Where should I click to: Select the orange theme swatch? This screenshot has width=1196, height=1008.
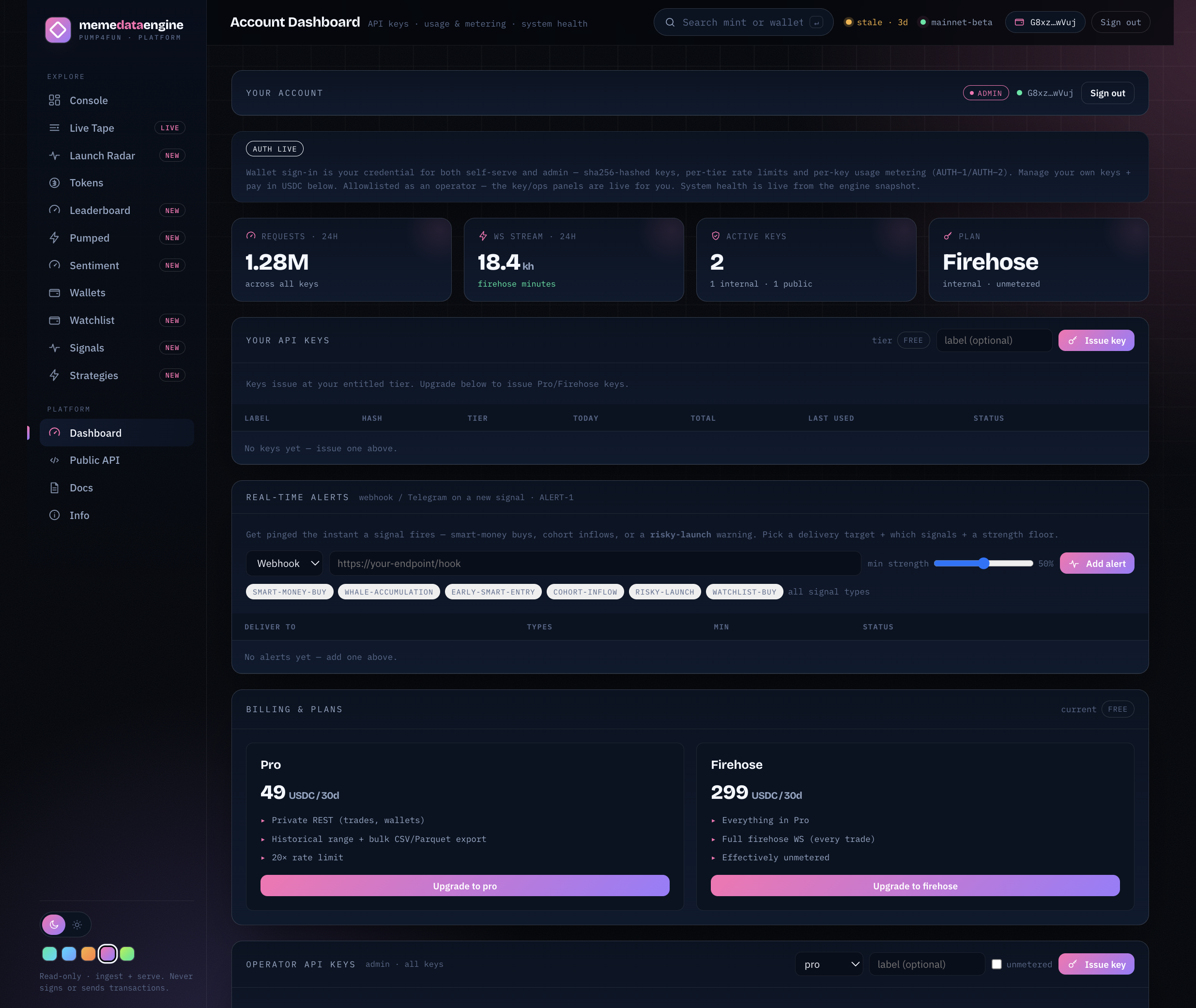point(88,954)
